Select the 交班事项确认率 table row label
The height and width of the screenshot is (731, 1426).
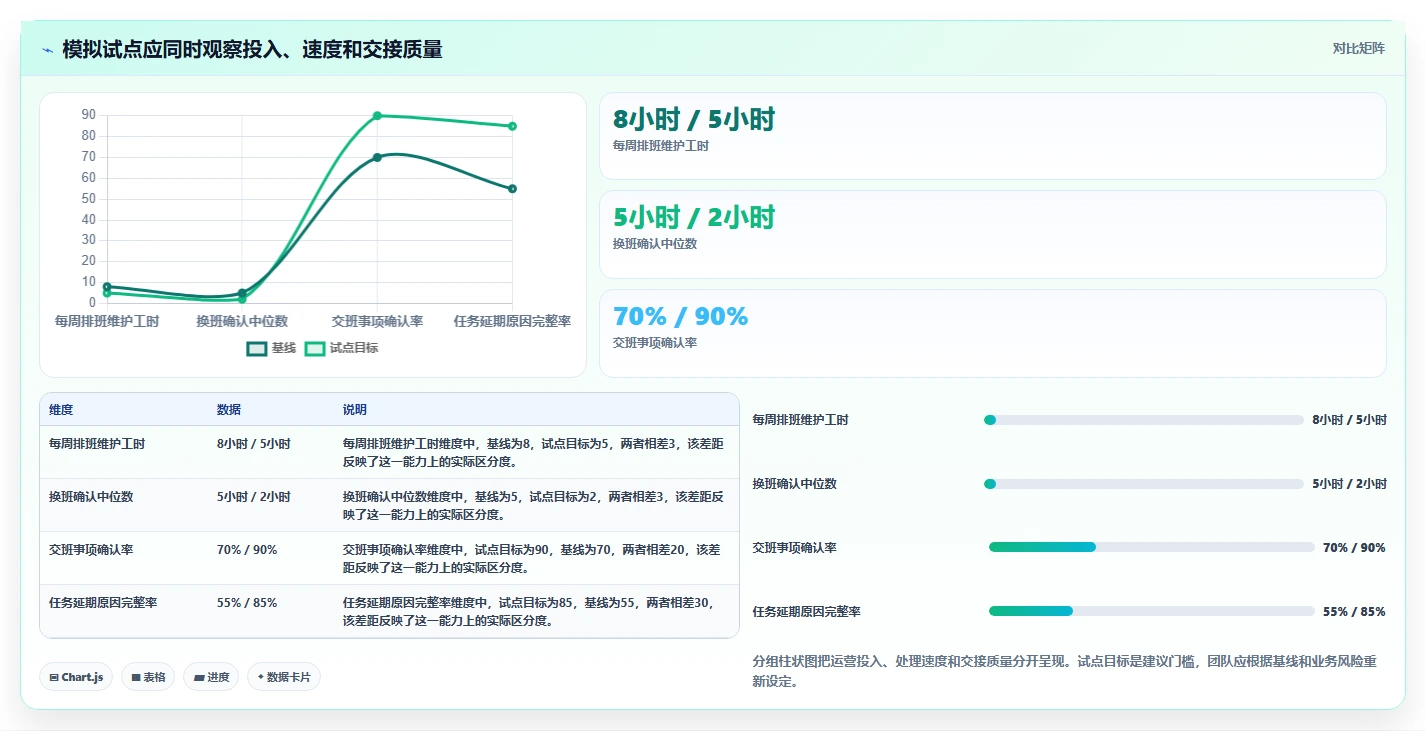point(91,549)
